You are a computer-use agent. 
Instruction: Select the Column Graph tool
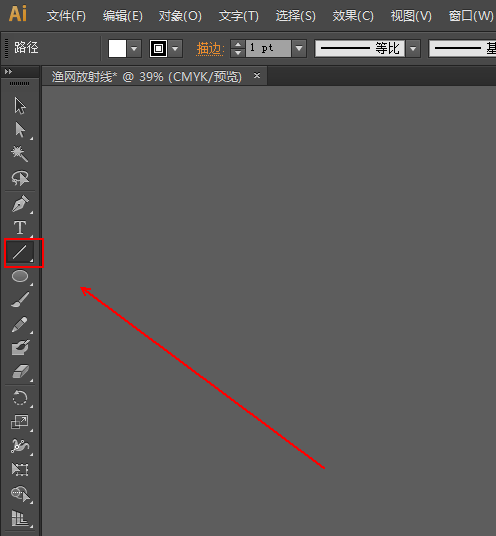(x=20, y=518)
